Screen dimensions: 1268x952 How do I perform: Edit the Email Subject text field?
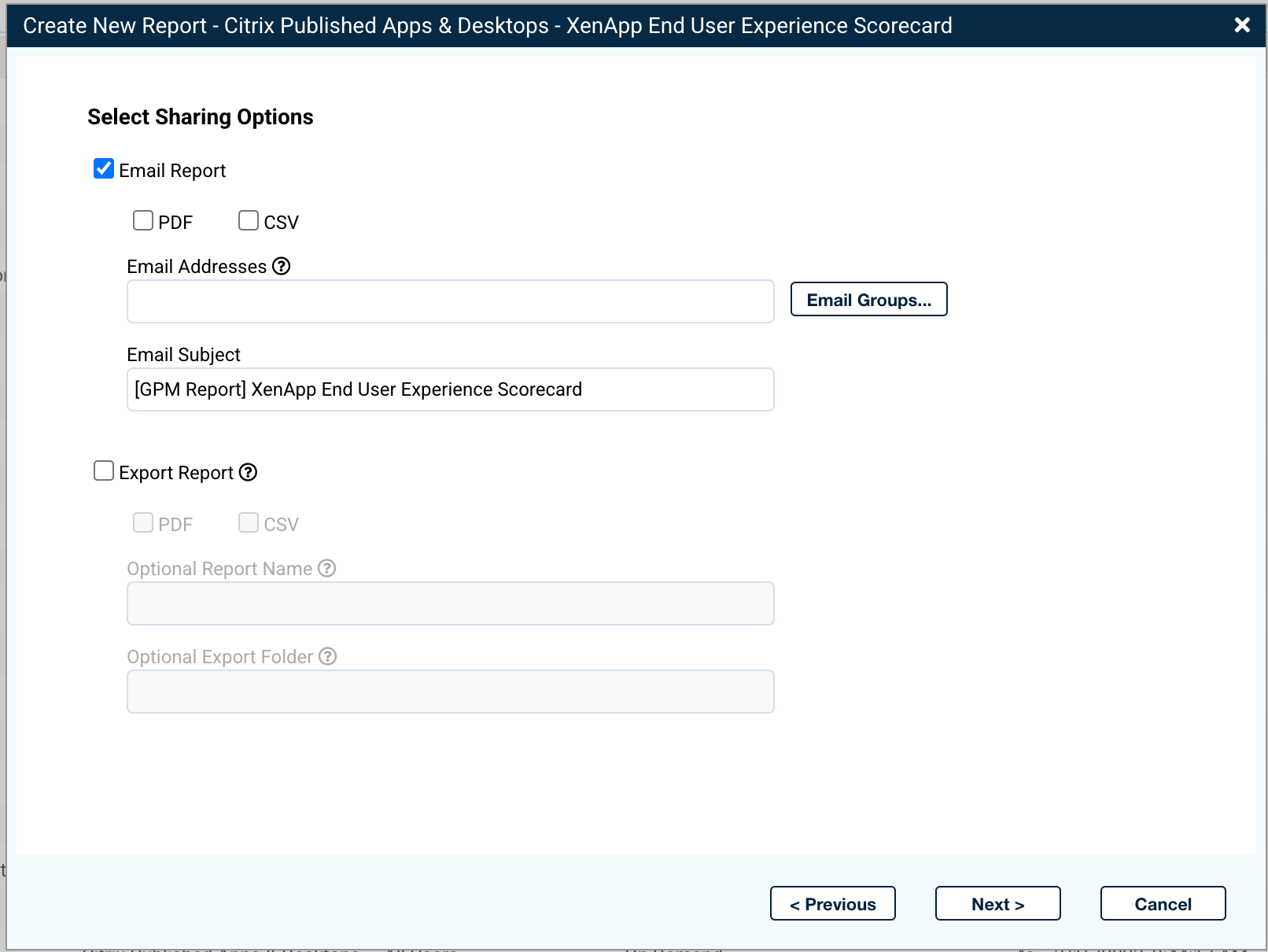pos(451,389)
